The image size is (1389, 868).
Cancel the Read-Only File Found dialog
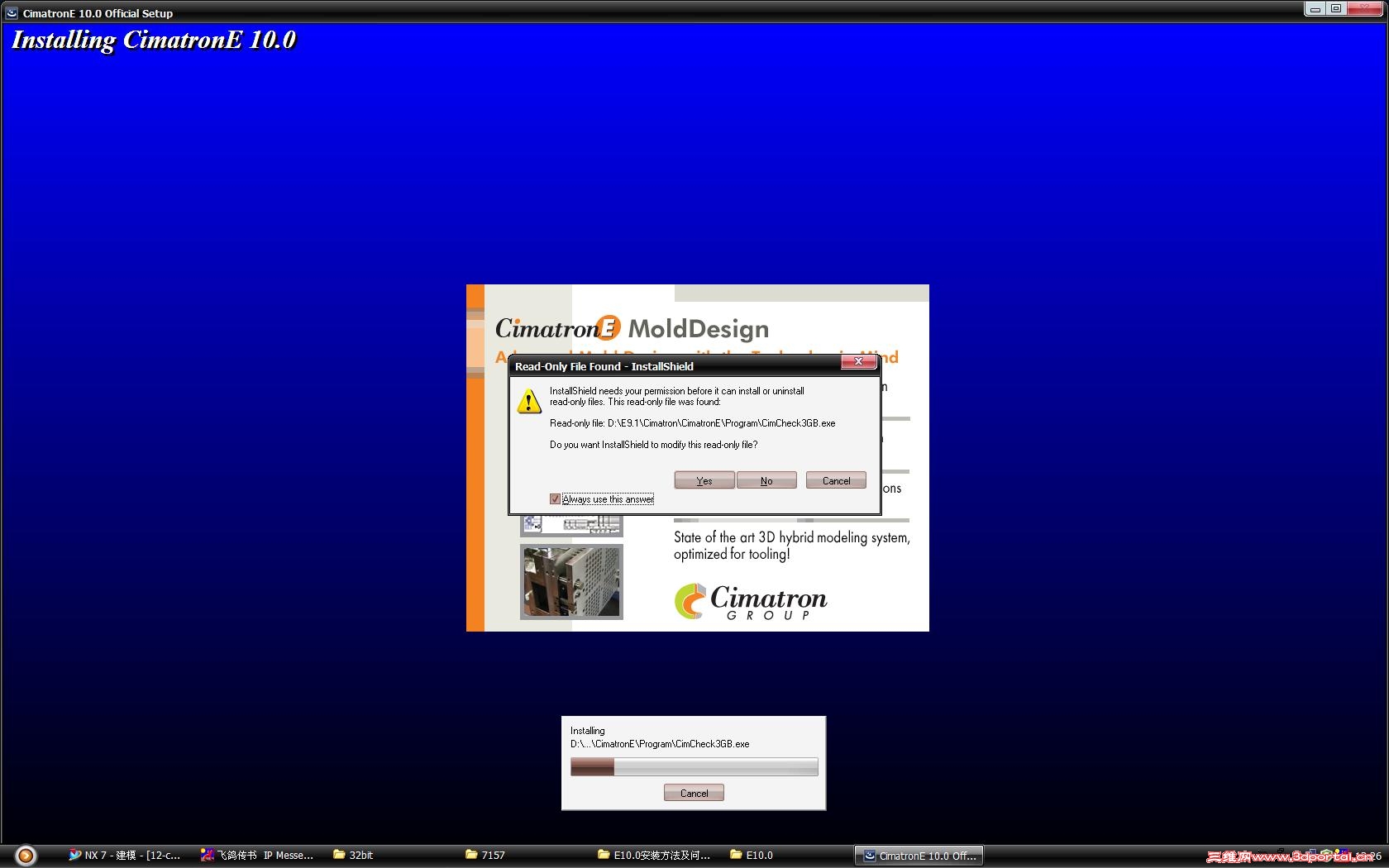(x=836, y=480)
